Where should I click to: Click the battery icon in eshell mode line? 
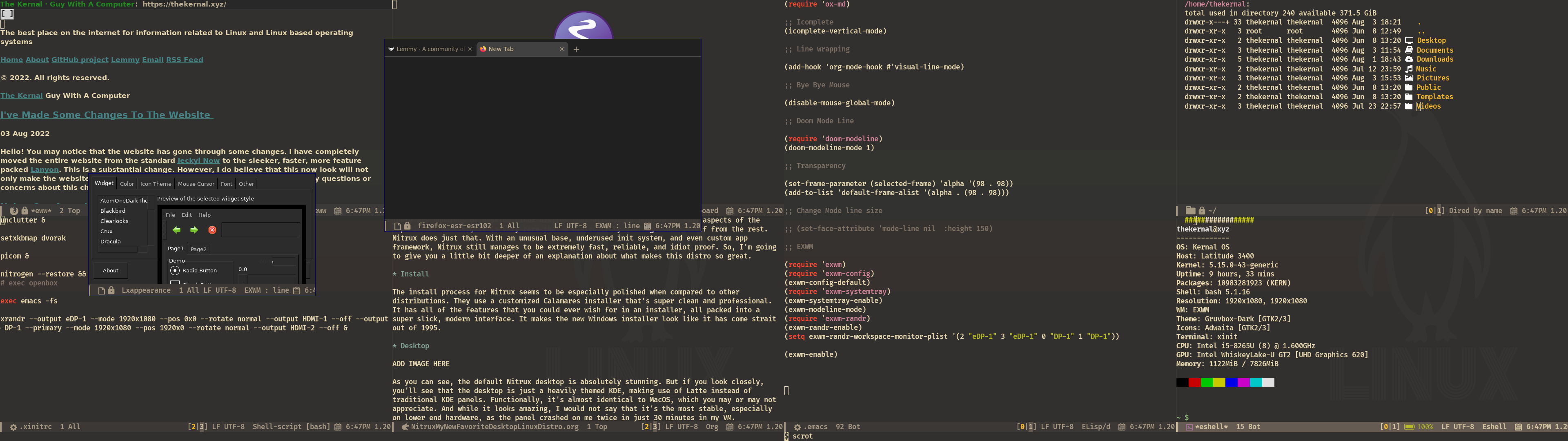1410,427
